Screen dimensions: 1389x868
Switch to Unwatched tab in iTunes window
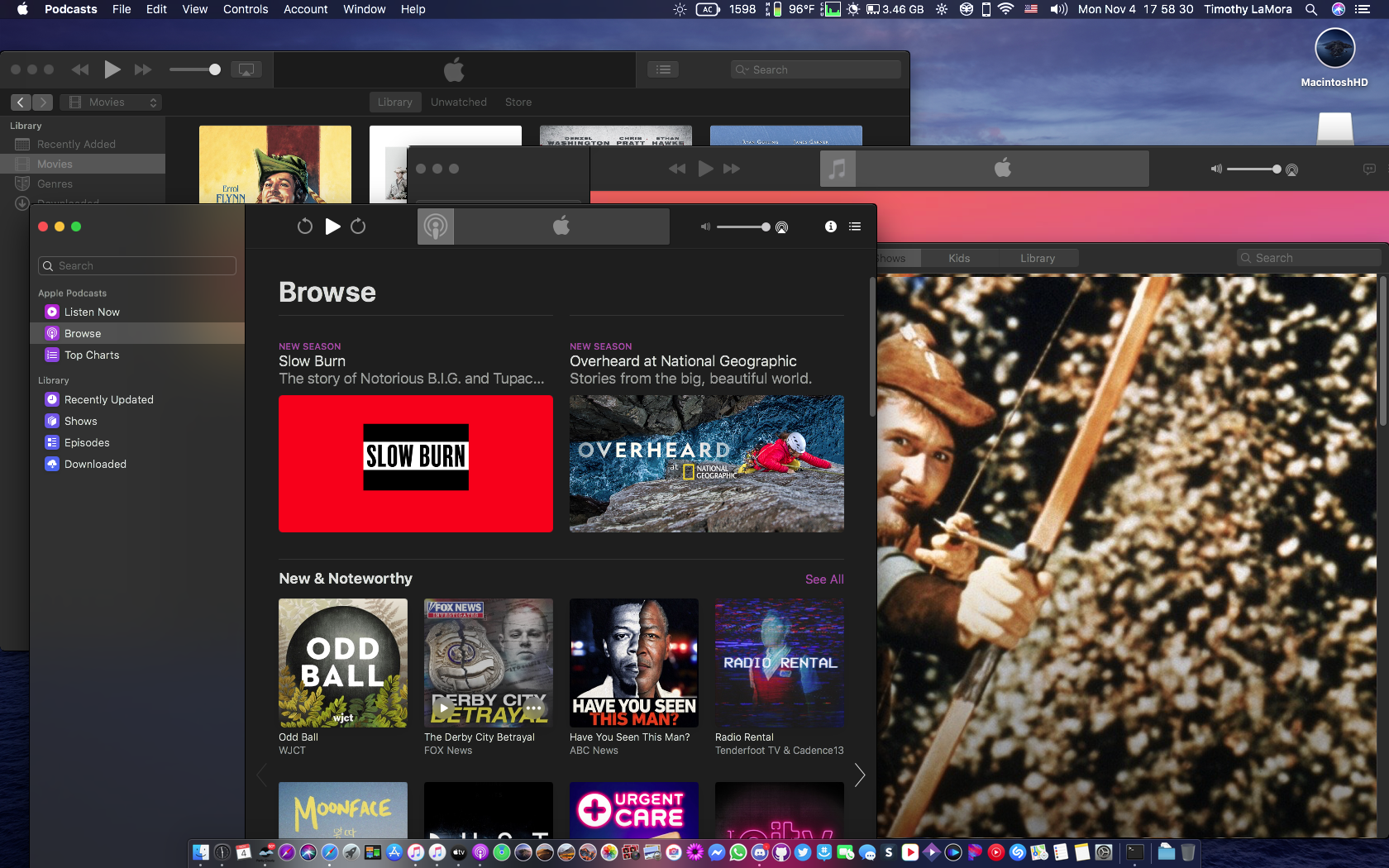pyautogui.click(x=459, y=103)
